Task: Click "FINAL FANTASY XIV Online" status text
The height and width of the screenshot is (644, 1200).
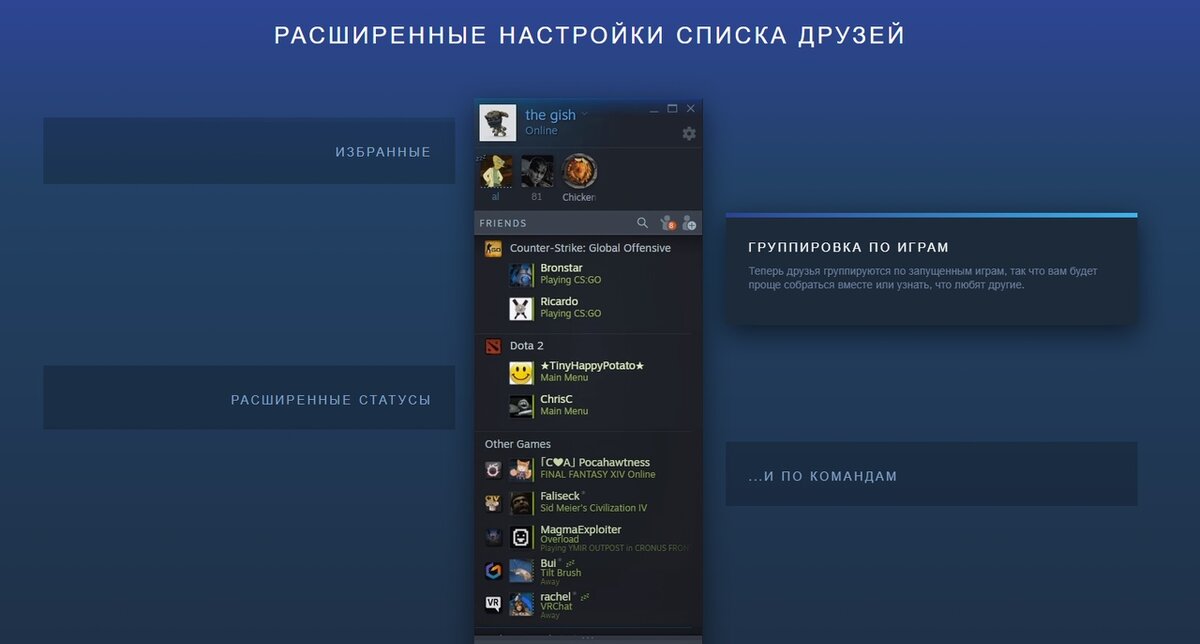Action: tap(598, 475)
